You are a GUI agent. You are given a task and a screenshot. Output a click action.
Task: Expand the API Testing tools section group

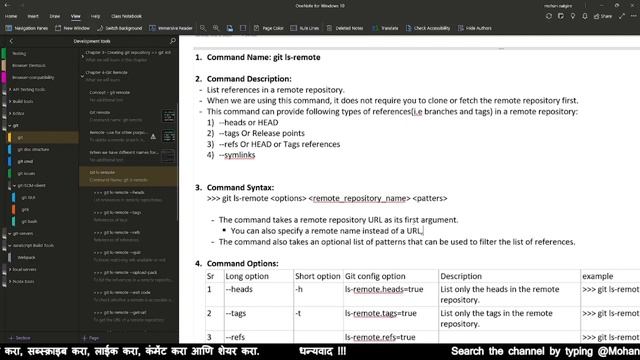pos(10,89)
